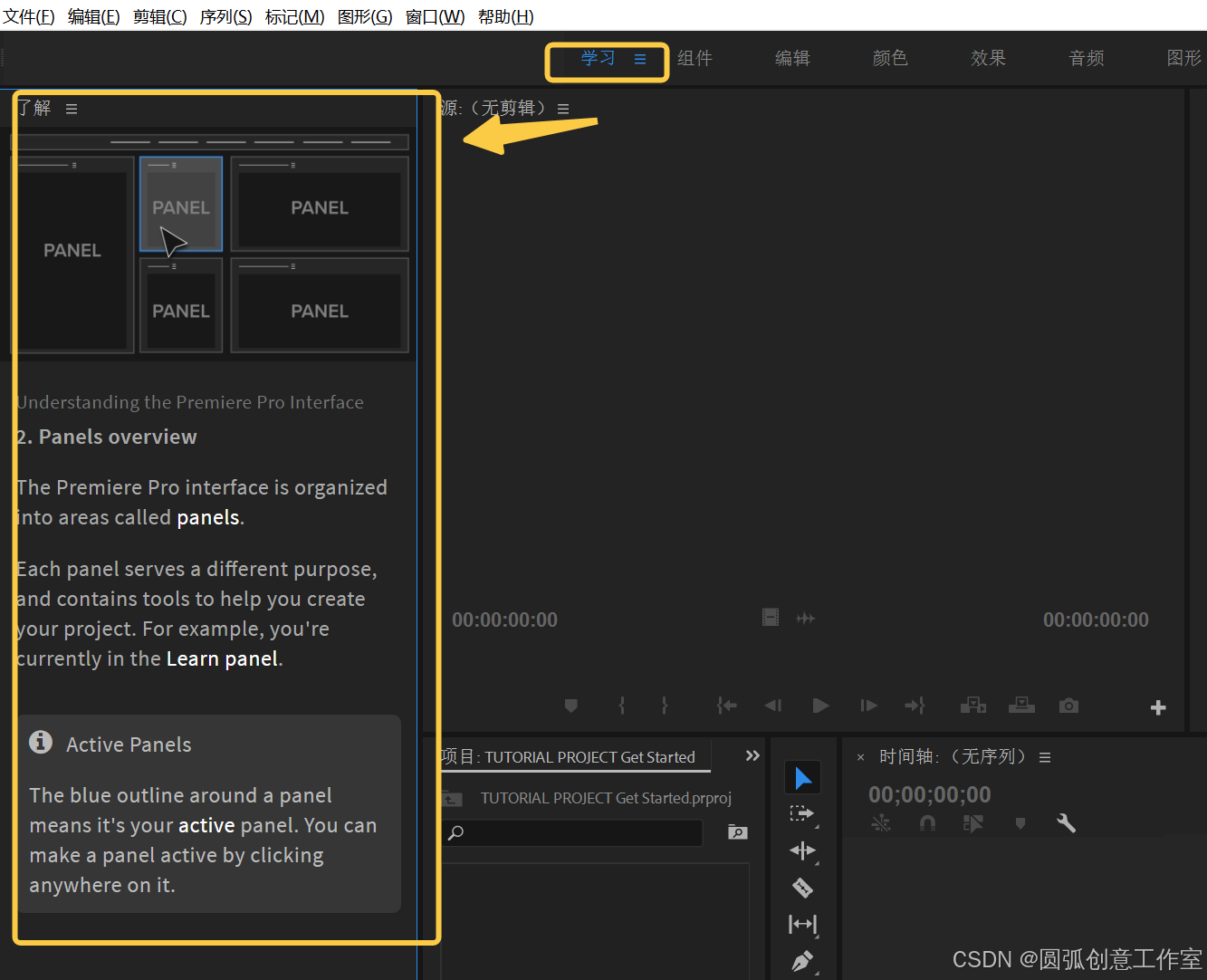Export a frame with the camera icon
This screenshot has height=980, width=1207.
[1068, 706]
